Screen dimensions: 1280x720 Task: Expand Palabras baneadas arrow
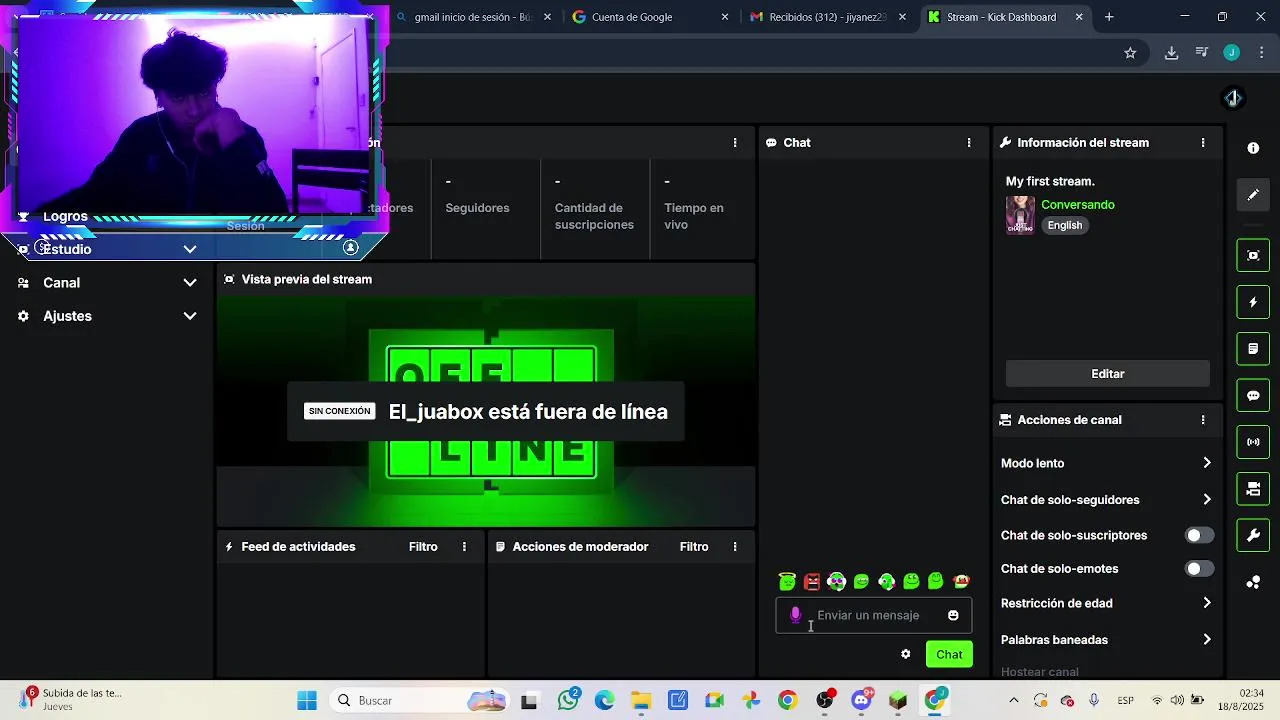coord(1207,639)
